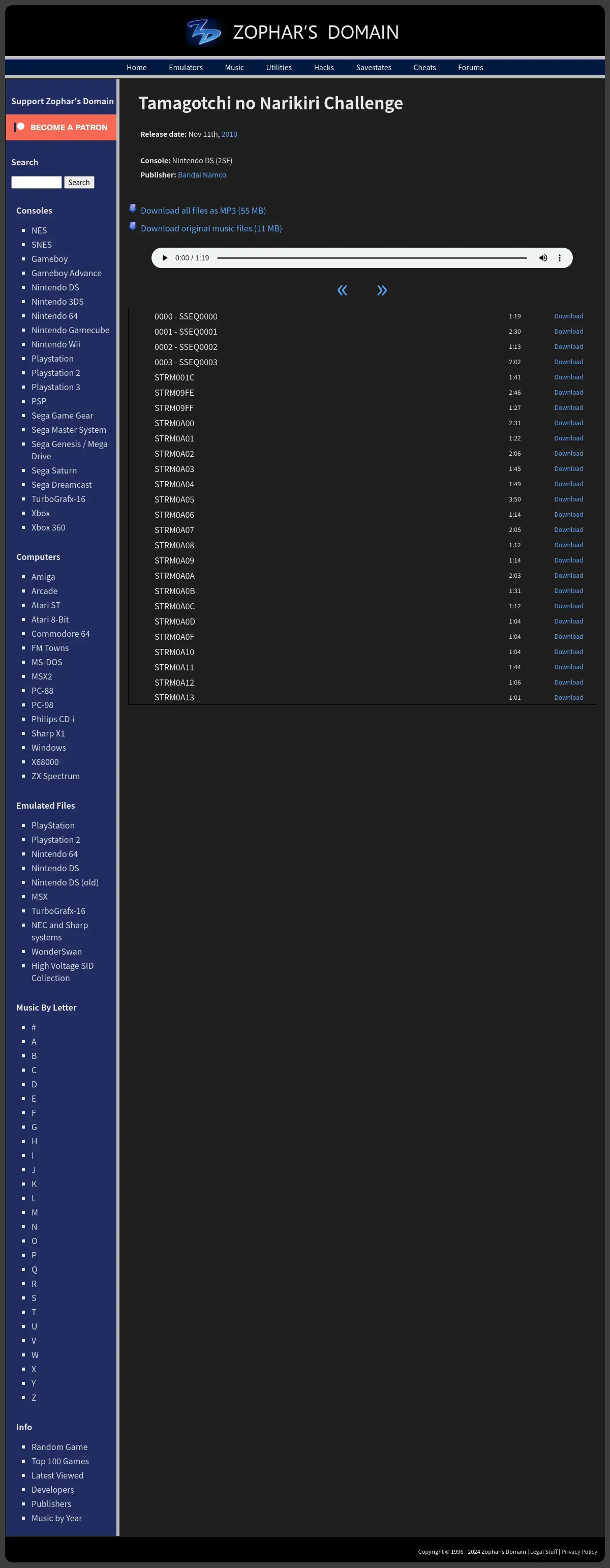The image size is (610, 1568).
Task: Download track STRM0A0A
Action: 568,576
